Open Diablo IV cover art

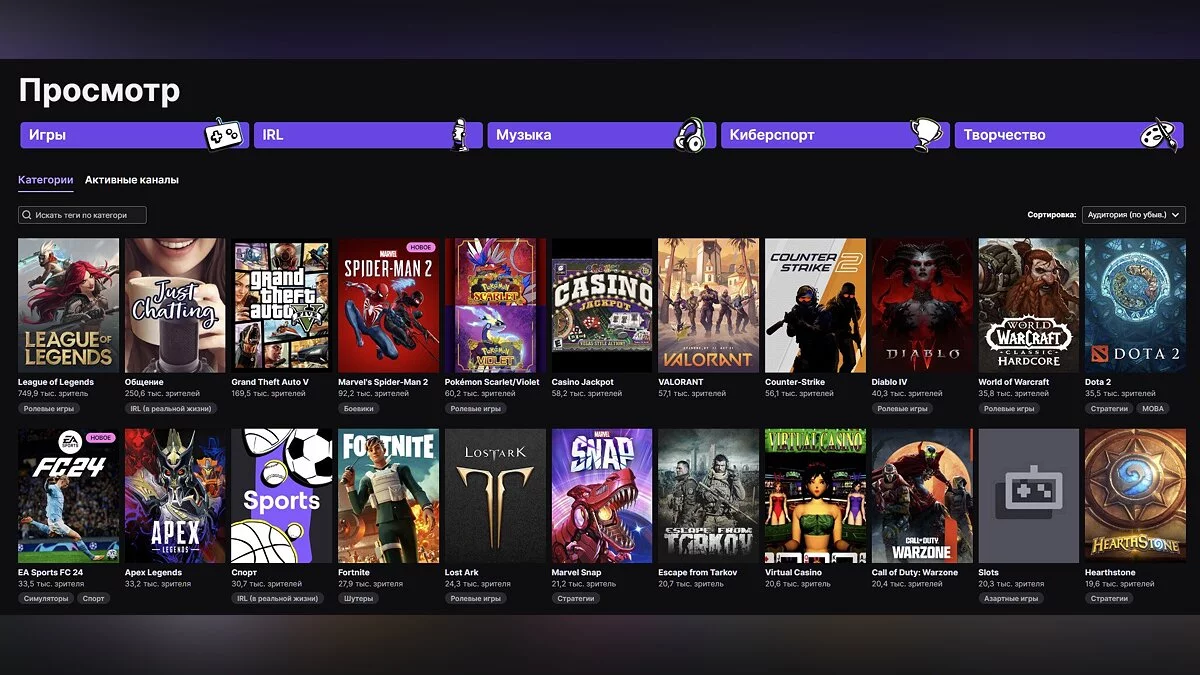click(922, 305)
